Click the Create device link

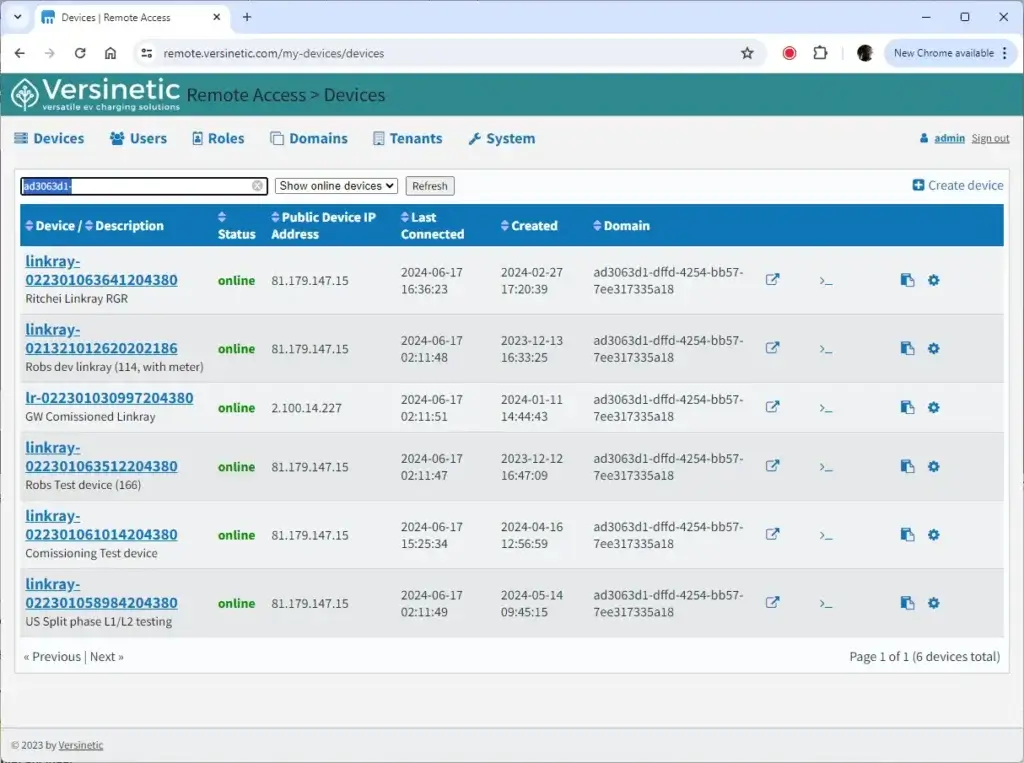coord(957,185)
